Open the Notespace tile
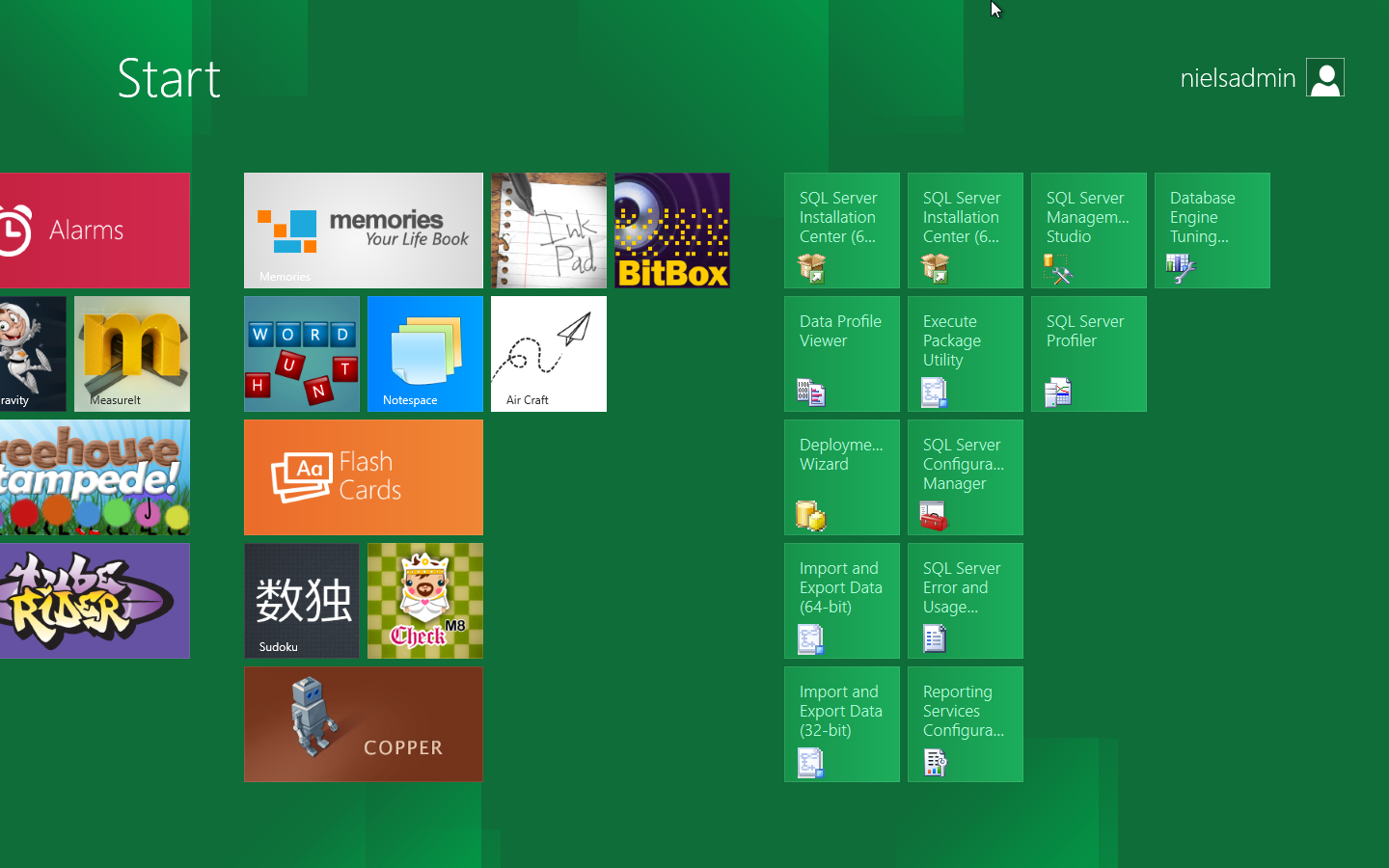 coord(425,354)
